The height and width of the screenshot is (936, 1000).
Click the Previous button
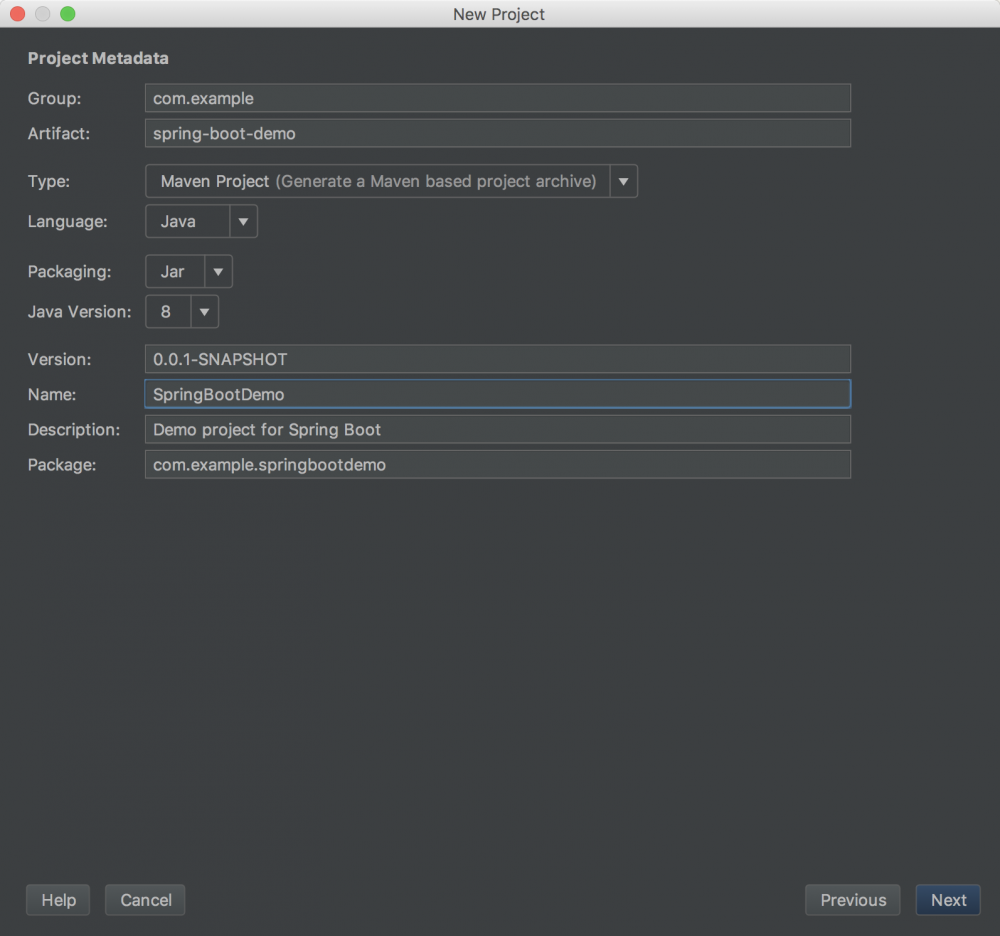pyautogui.click(x=852, y=900)
